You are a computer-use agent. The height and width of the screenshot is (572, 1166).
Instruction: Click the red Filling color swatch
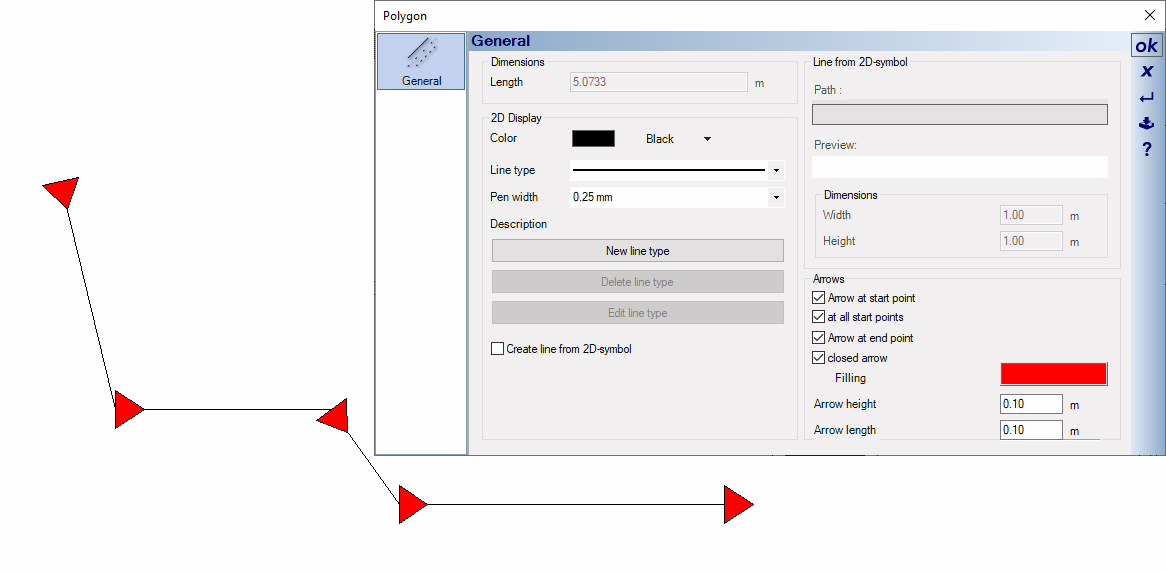[1053, 374]
